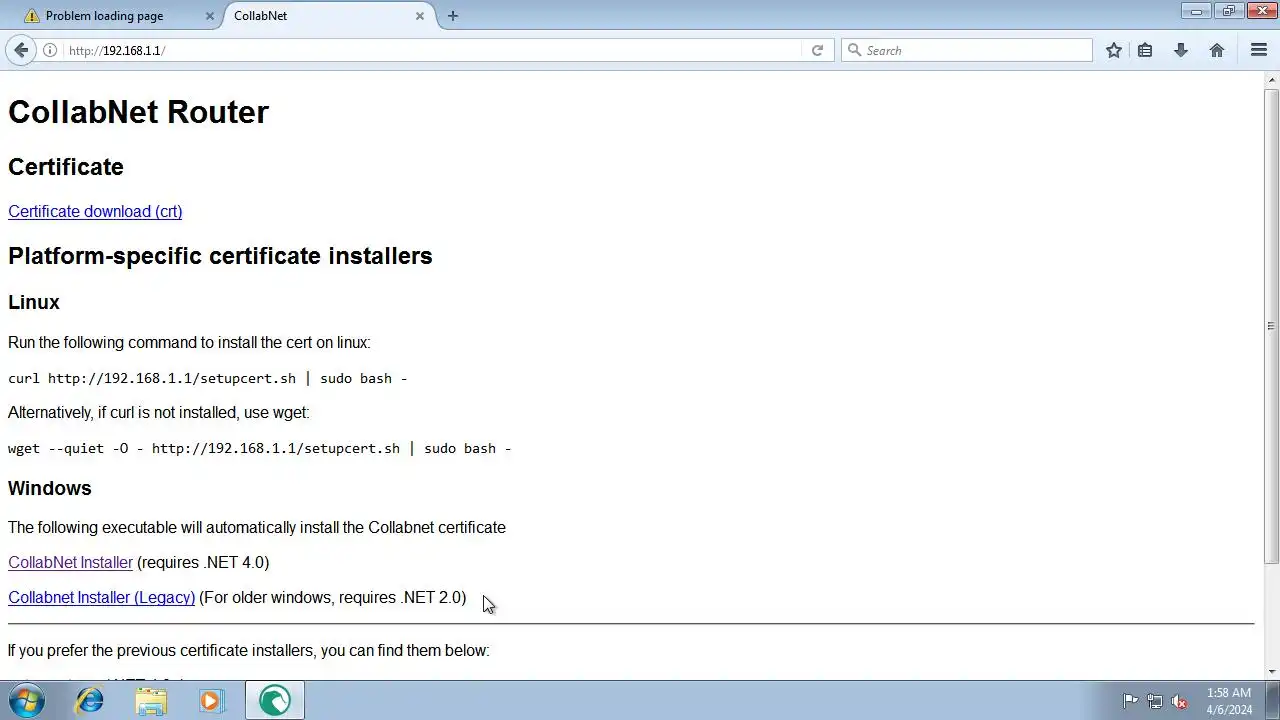Open the Firefox hamburger menu
This screenshot has height=720, width=1280.
point(1259,50)
